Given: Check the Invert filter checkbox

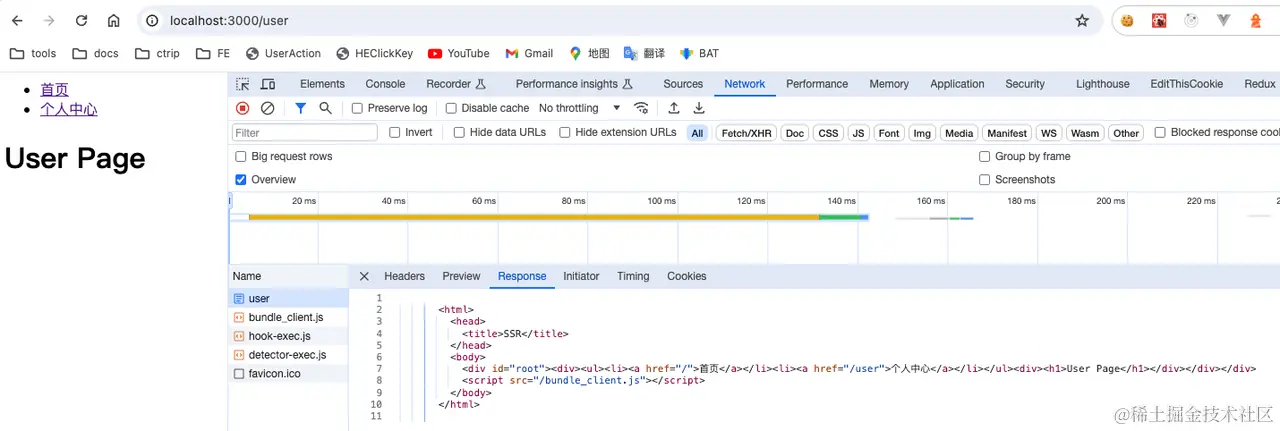Looking at the screenshot, I should click(x=395, y=132).
